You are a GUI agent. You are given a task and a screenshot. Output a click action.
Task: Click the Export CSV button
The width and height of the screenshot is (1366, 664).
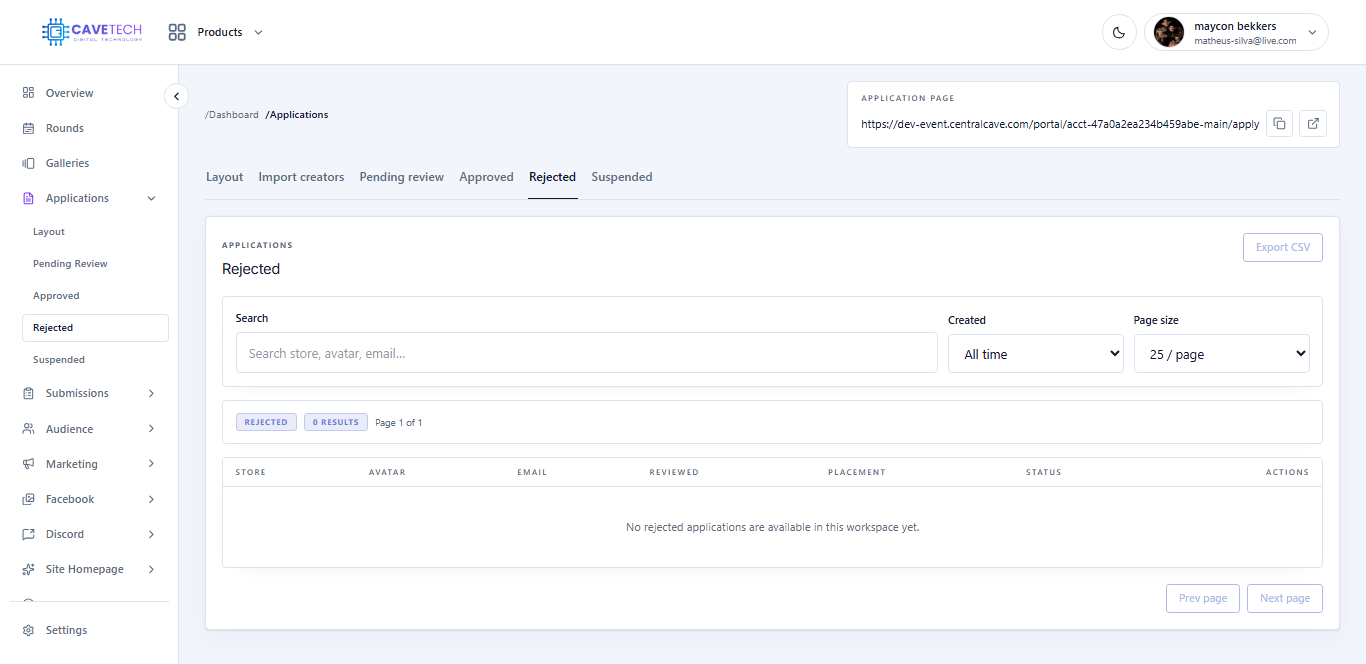tap(1283, 247)
